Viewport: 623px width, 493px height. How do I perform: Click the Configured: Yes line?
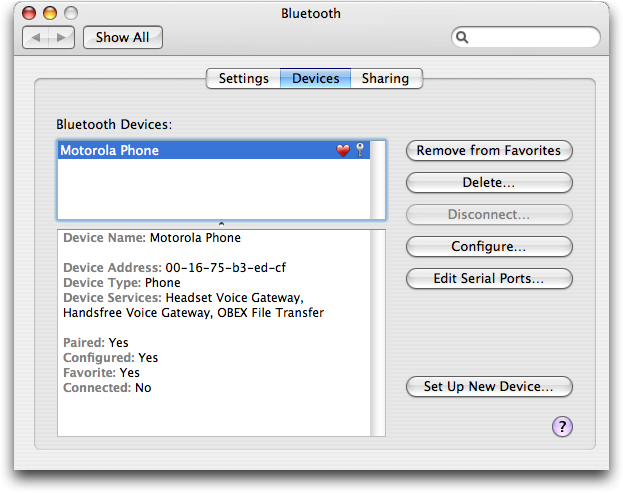click(110, 358)
